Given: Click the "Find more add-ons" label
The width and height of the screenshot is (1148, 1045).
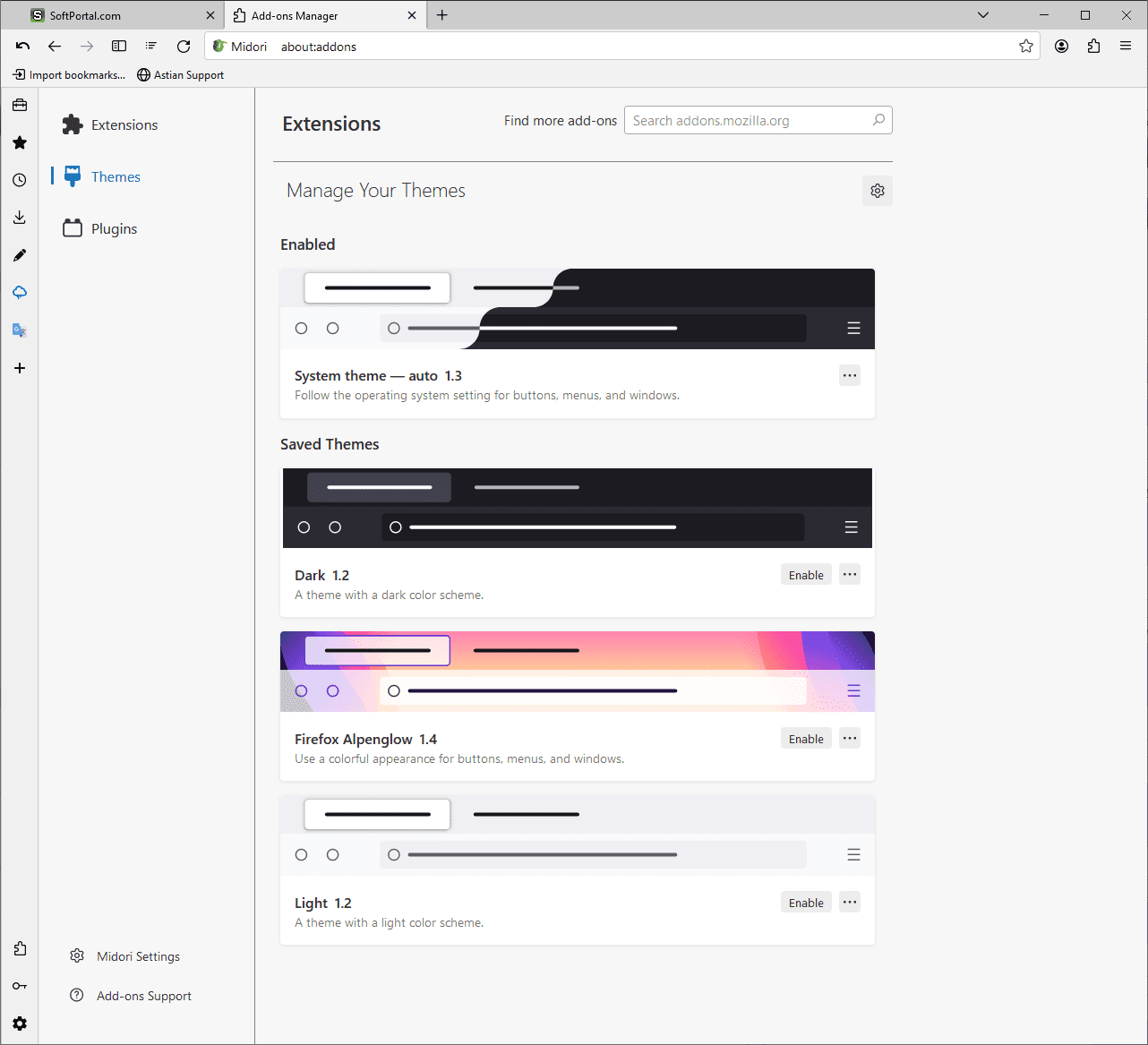Looking at the screenshot, I should point(561,121).
